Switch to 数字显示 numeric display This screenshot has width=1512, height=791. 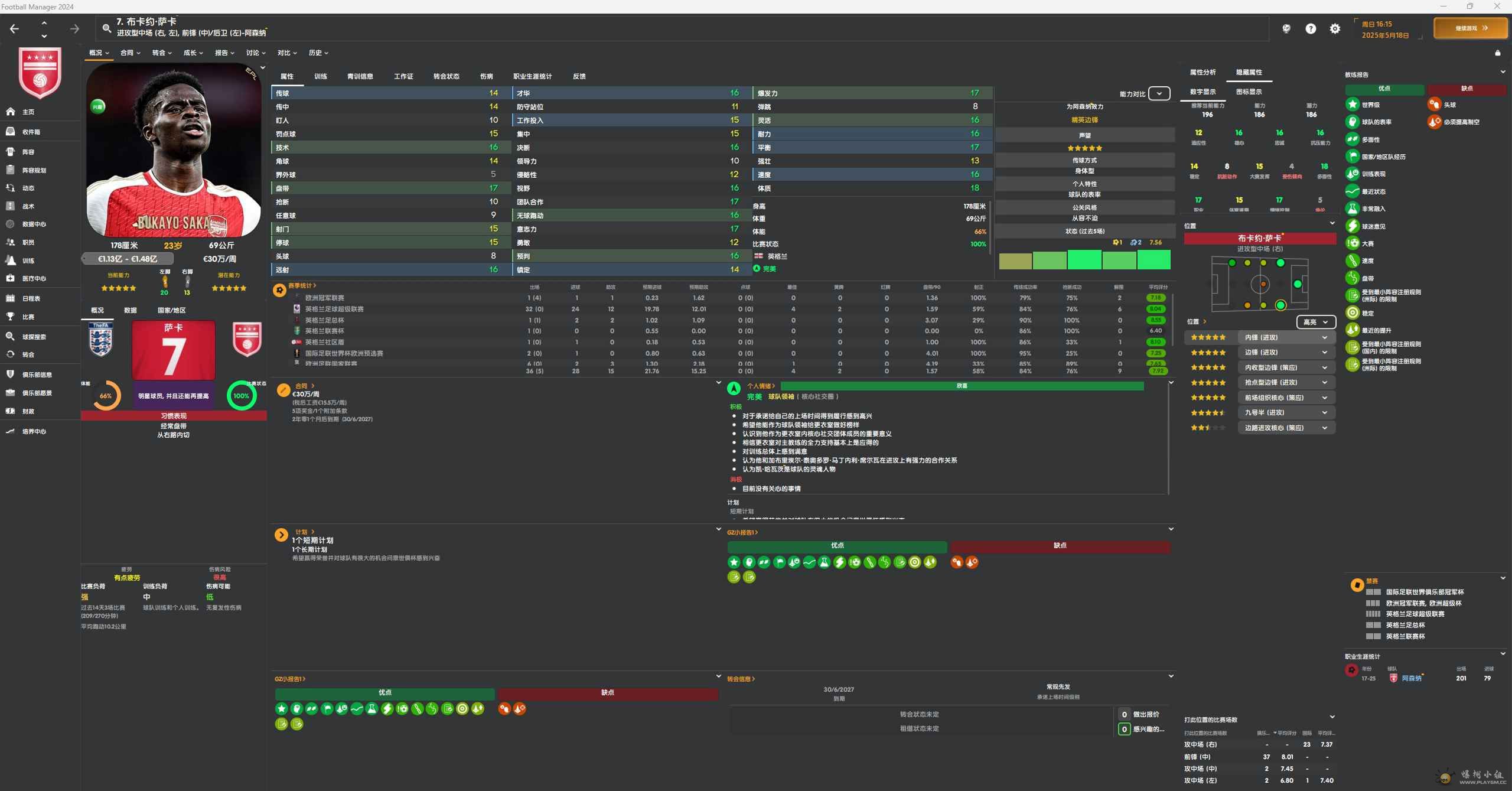[1203, 92]
